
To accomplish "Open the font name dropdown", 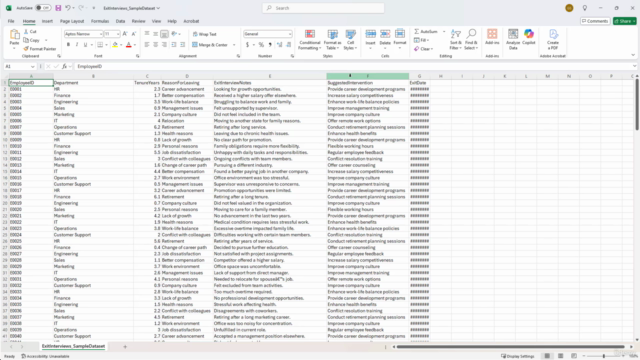I will point(100,34).
